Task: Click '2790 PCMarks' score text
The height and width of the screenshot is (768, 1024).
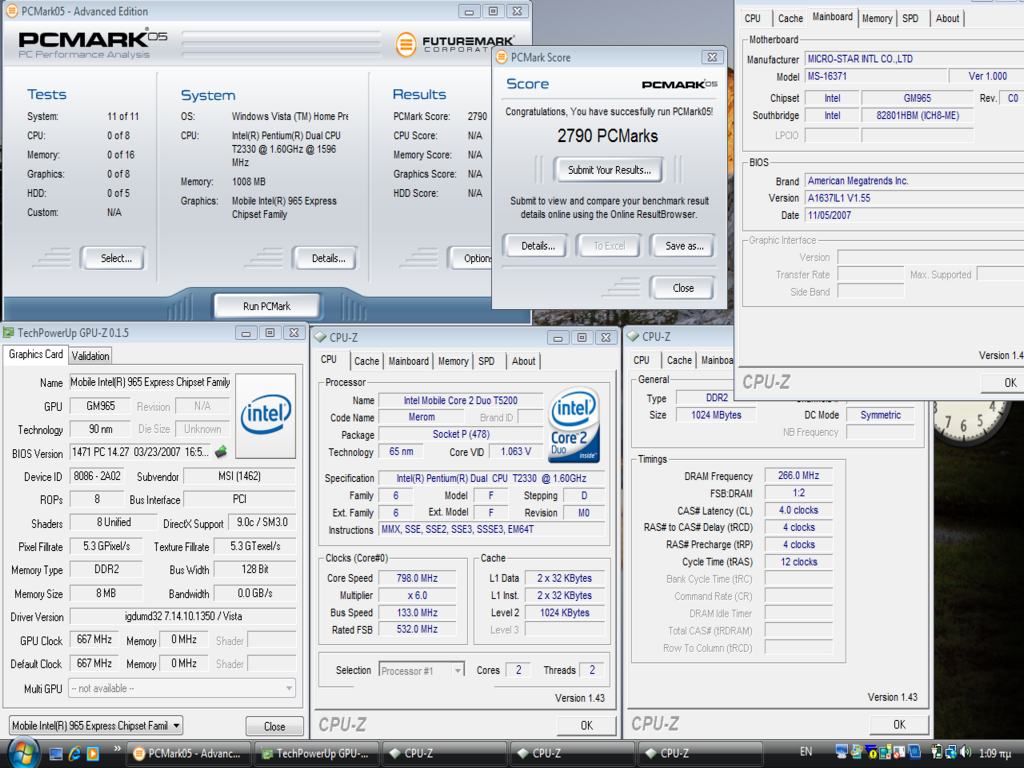Action: pos(607,136)
